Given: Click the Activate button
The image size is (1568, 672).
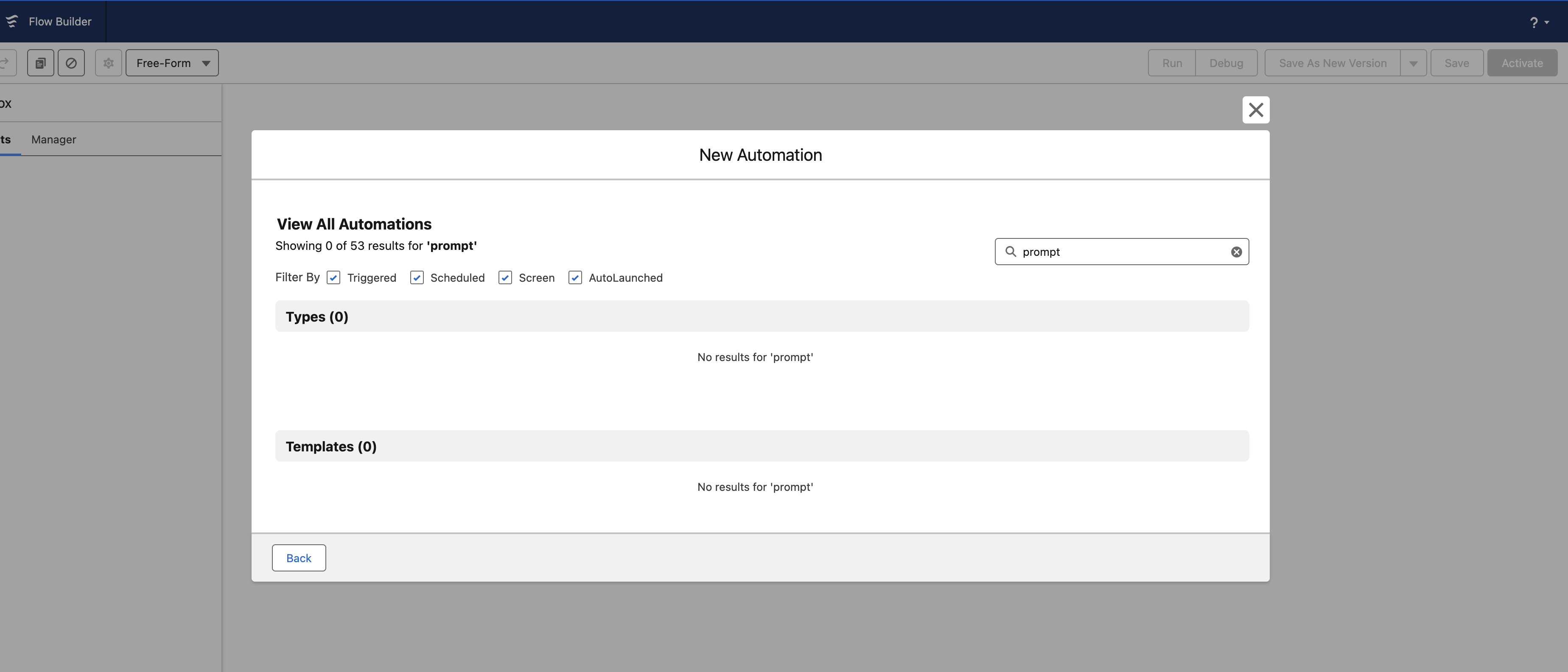Looking at the screenshot, I should click(x=1522, y=63).
